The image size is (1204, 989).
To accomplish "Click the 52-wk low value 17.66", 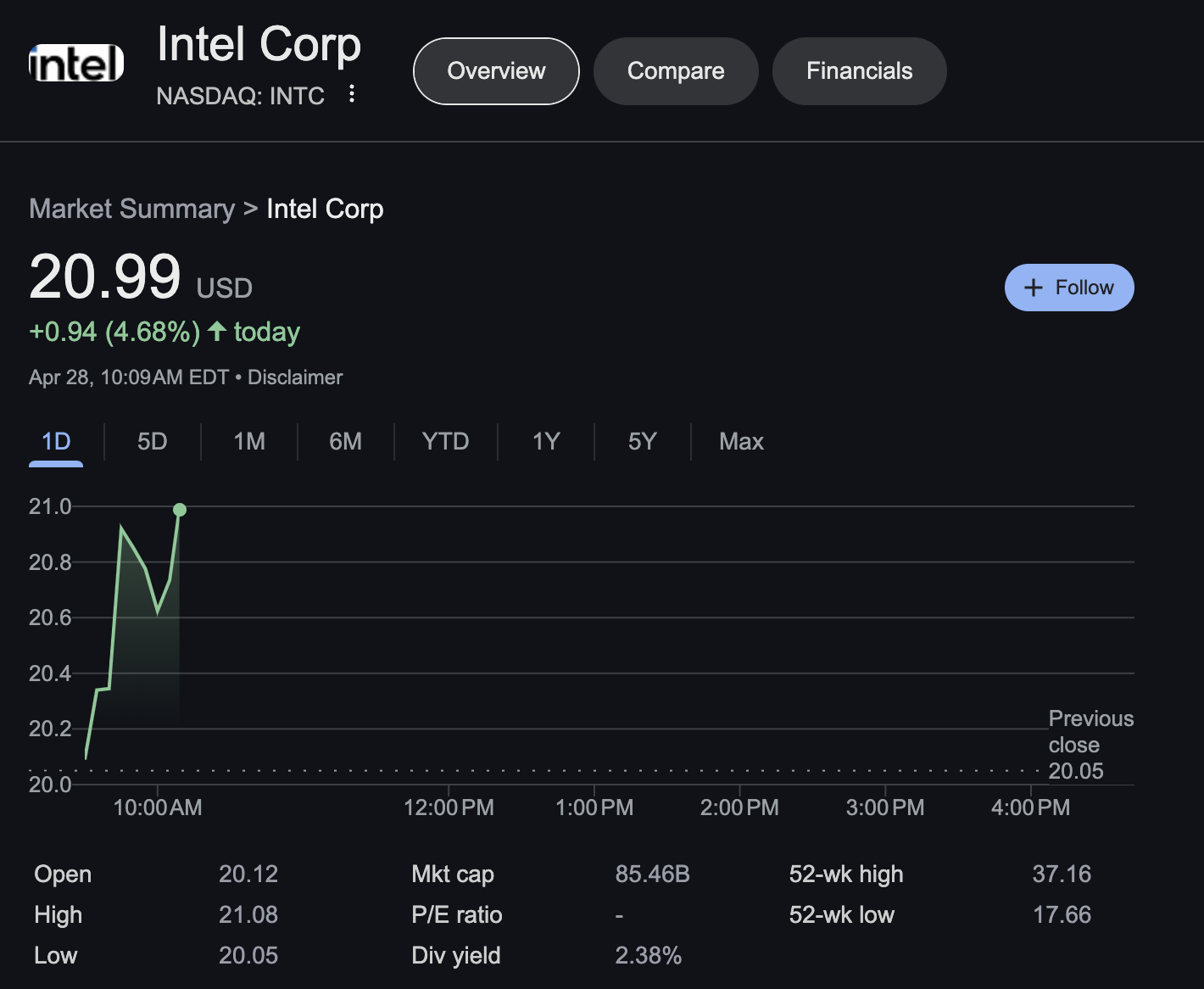I will pos(1062,914).
